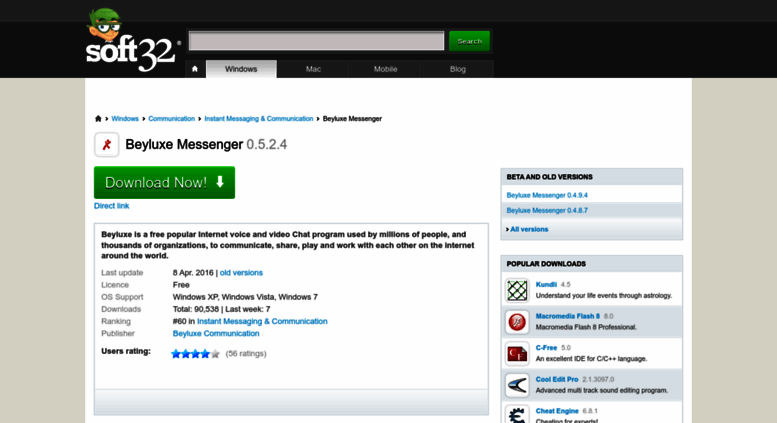This screenshot has width=777, height=423.
Task: Switch to the Windows tab
Action: pyautogui.click(x=241, y=69)
